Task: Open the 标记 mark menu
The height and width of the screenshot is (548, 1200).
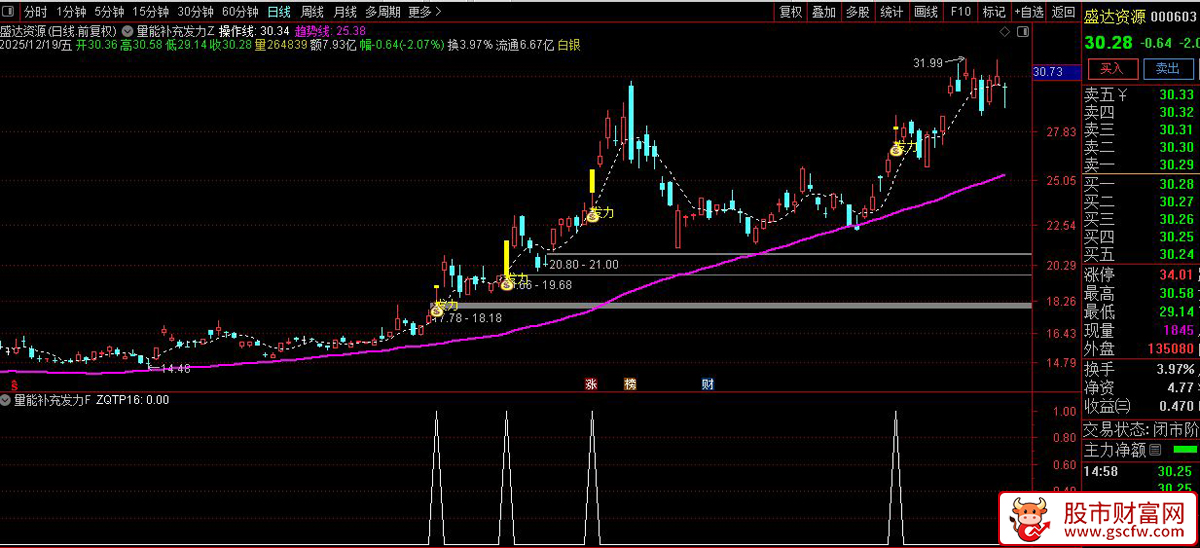Action: 993,12
